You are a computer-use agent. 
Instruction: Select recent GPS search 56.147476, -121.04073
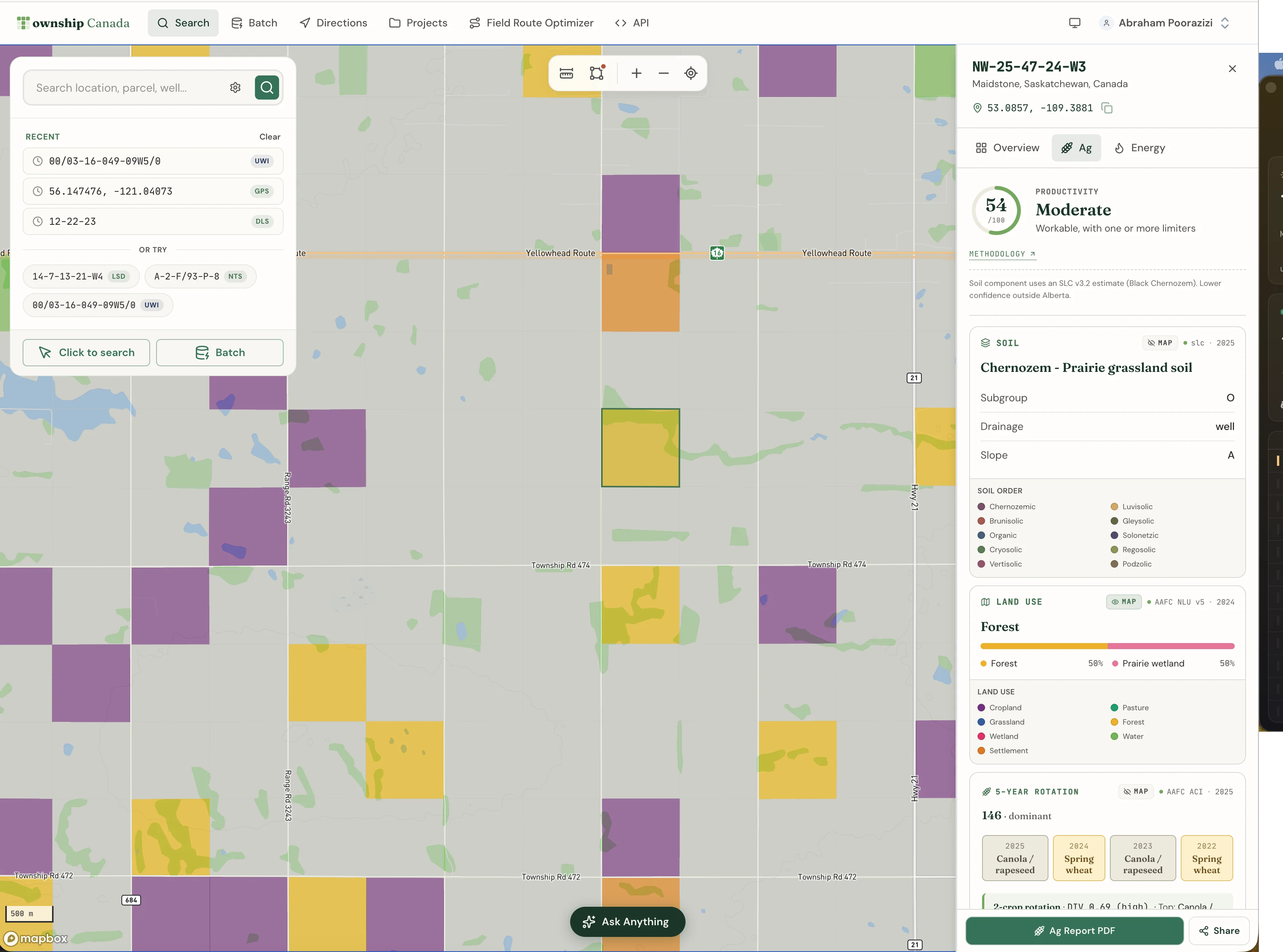(x=153, y=191)
